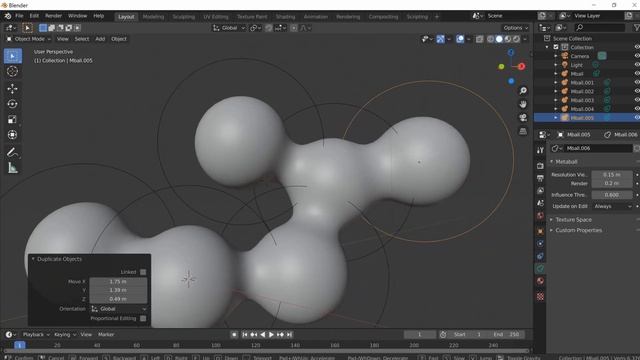
Task: Open the View Layer properties tab
Action: tap(540, 191)
